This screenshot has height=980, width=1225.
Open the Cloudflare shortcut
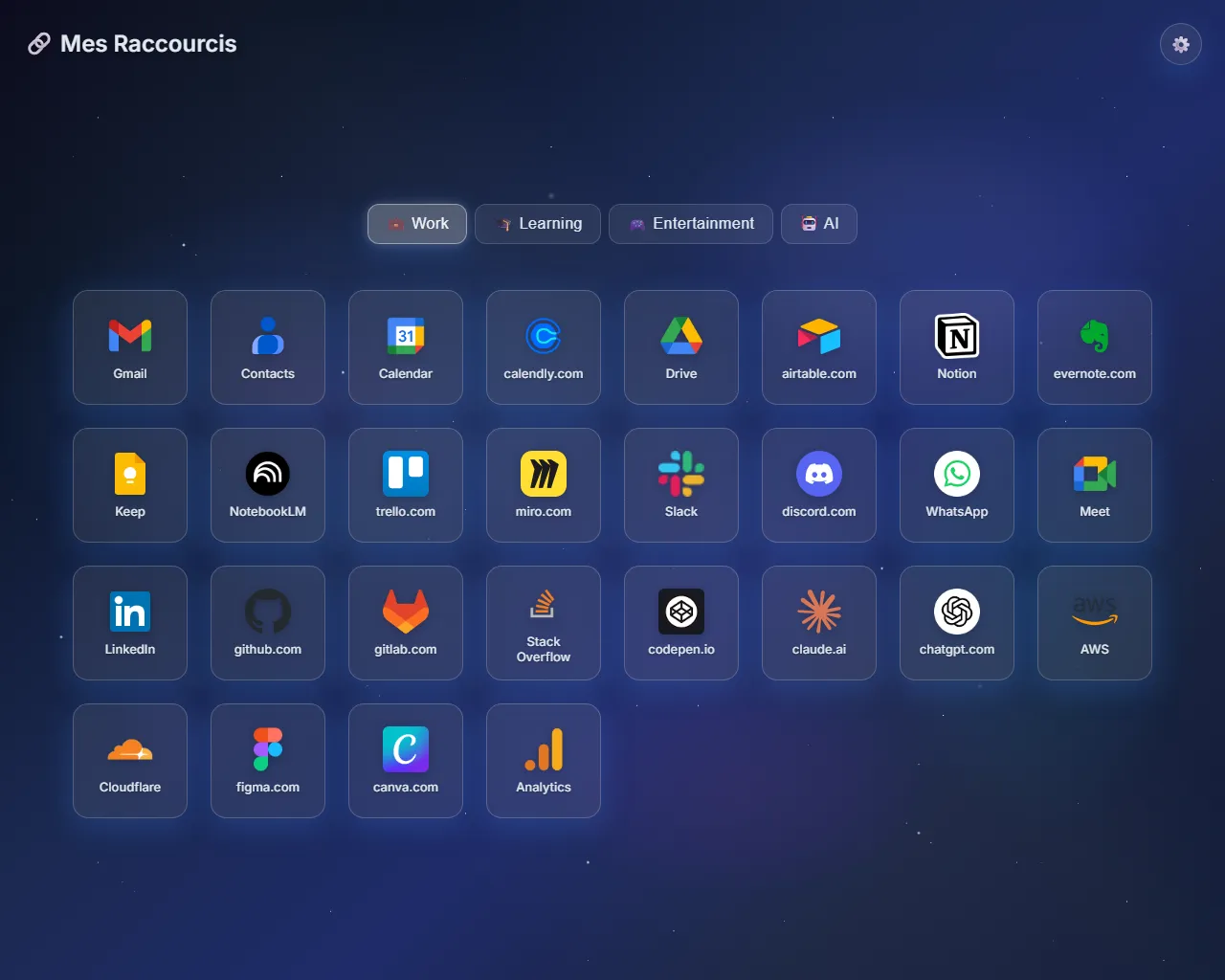coord(130,760)
